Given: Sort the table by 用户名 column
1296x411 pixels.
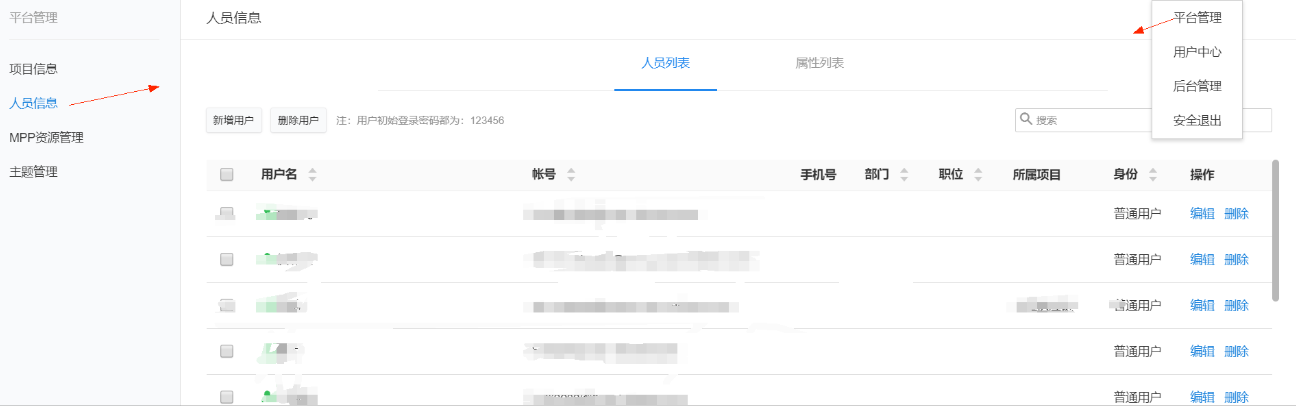Looking at the screenshot, I should pos(312,175).
